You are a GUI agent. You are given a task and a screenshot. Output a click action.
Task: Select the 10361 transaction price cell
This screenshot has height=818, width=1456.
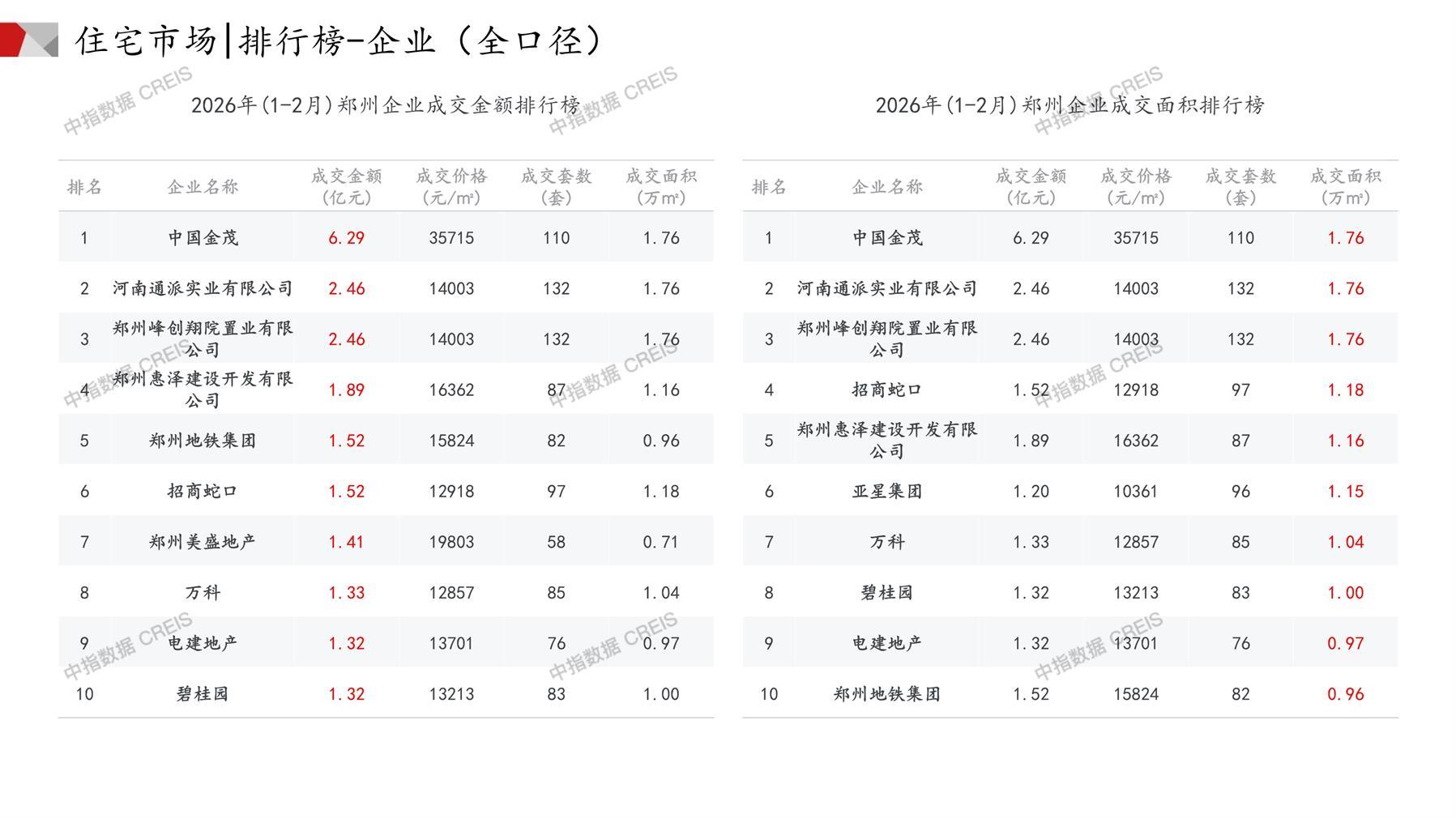1135,492
